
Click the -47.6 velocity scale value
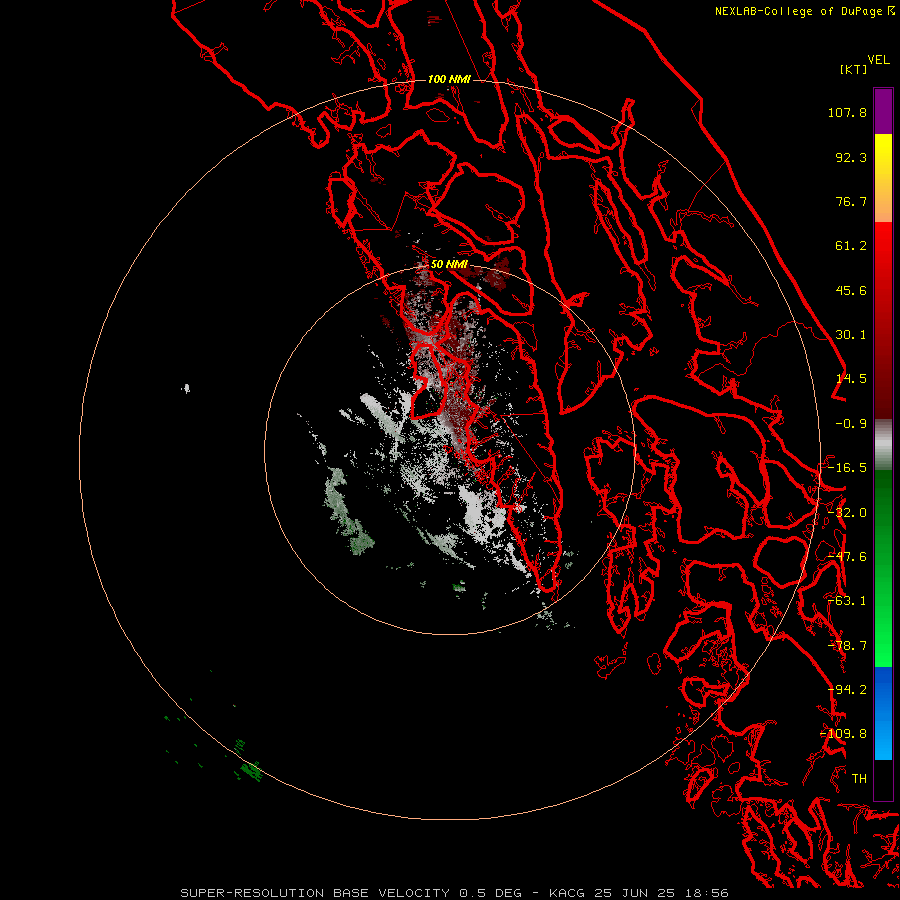click(847, 557)
